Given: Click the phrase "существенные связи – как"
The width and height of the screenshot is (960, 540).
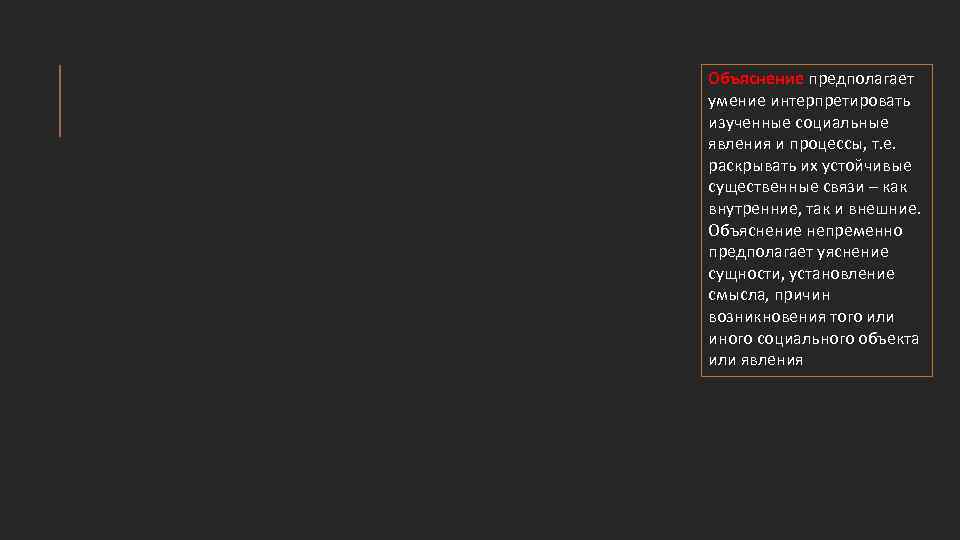Looking at the screenshot, I should pyautogui.click(x=807, y=187).
